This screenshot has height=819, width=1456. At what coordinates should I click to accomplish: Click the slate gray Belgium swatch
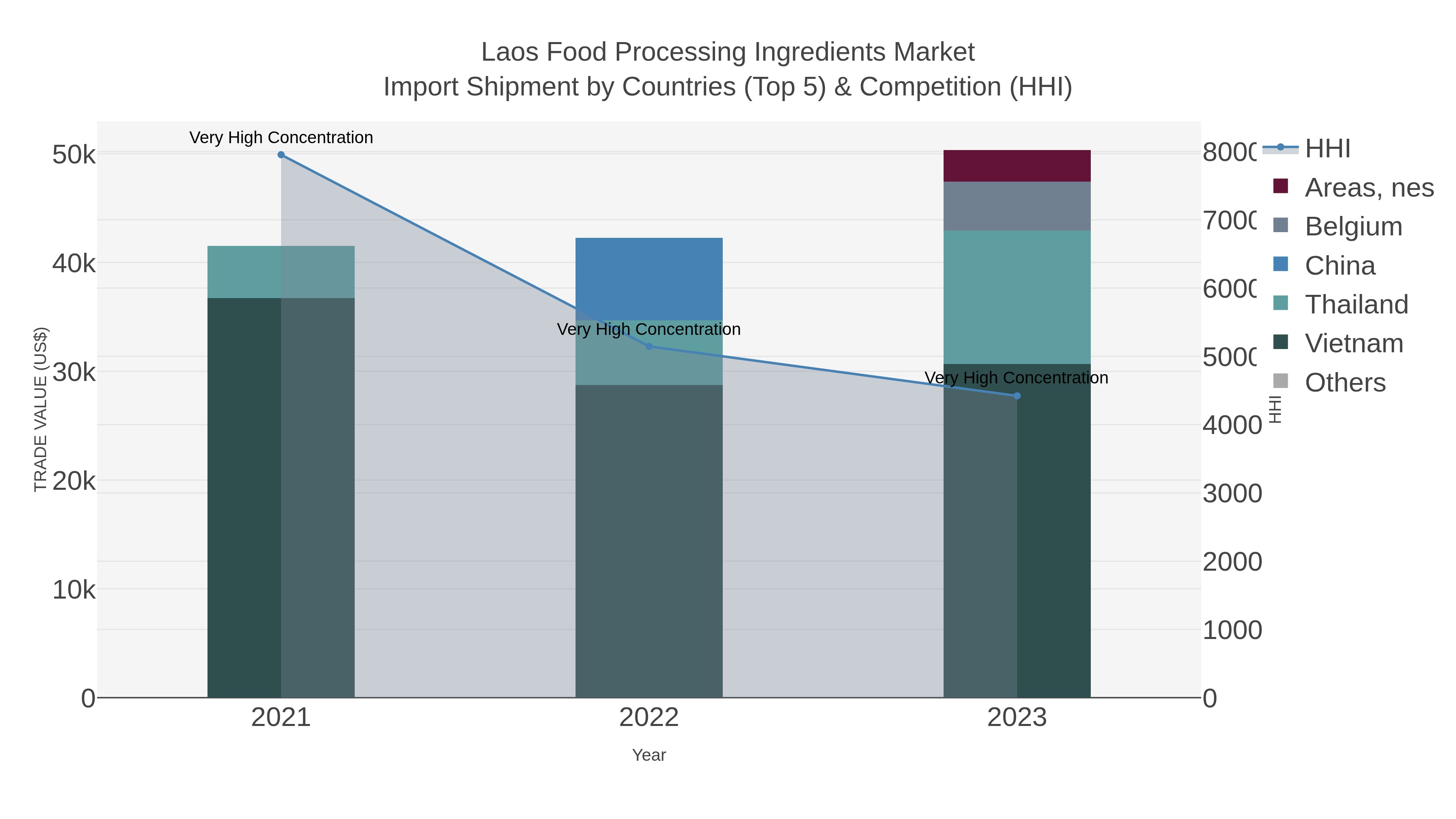click(x=1280, y=225)
